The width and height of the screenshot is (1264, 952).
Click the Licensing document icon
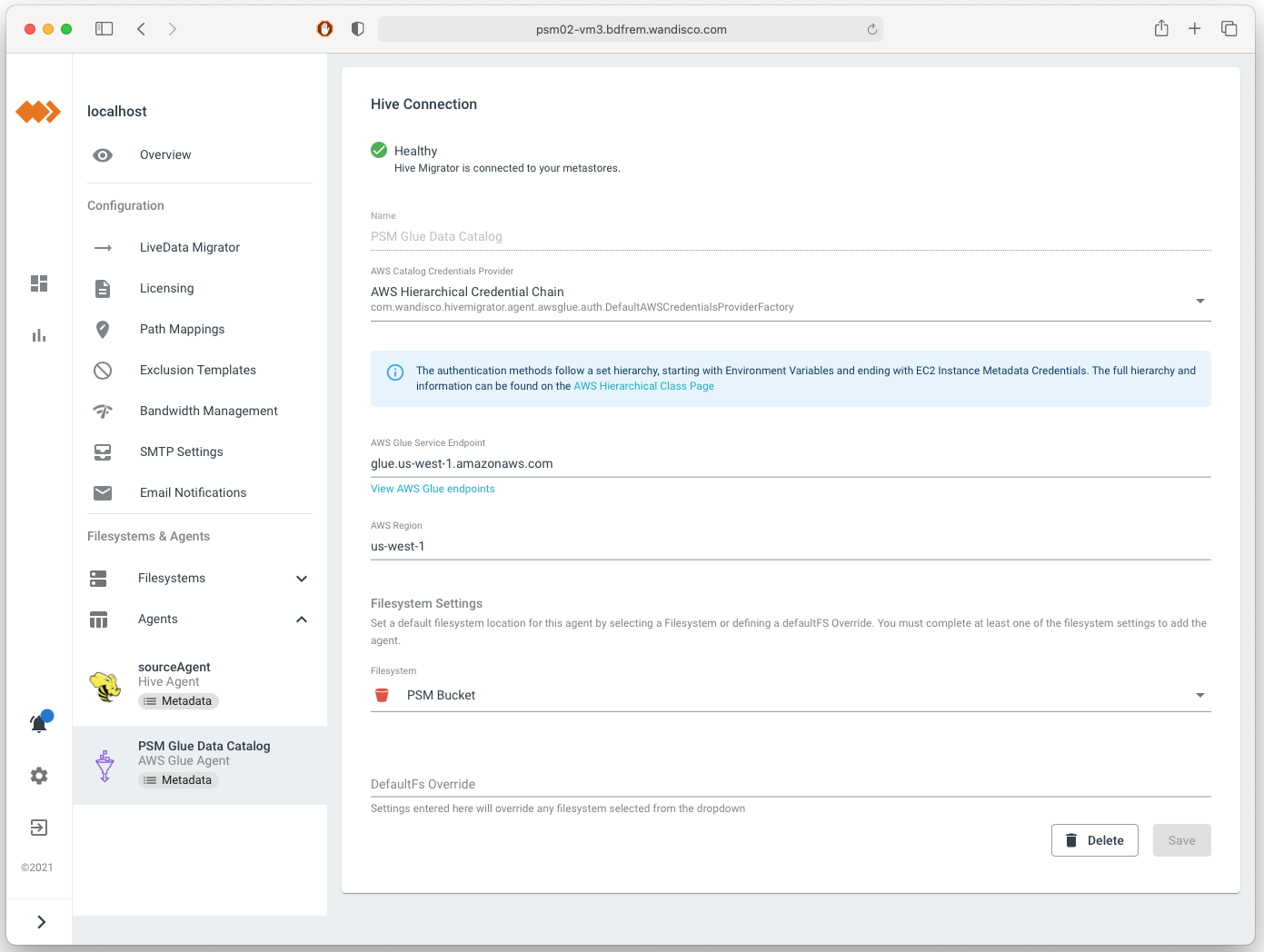103,289
